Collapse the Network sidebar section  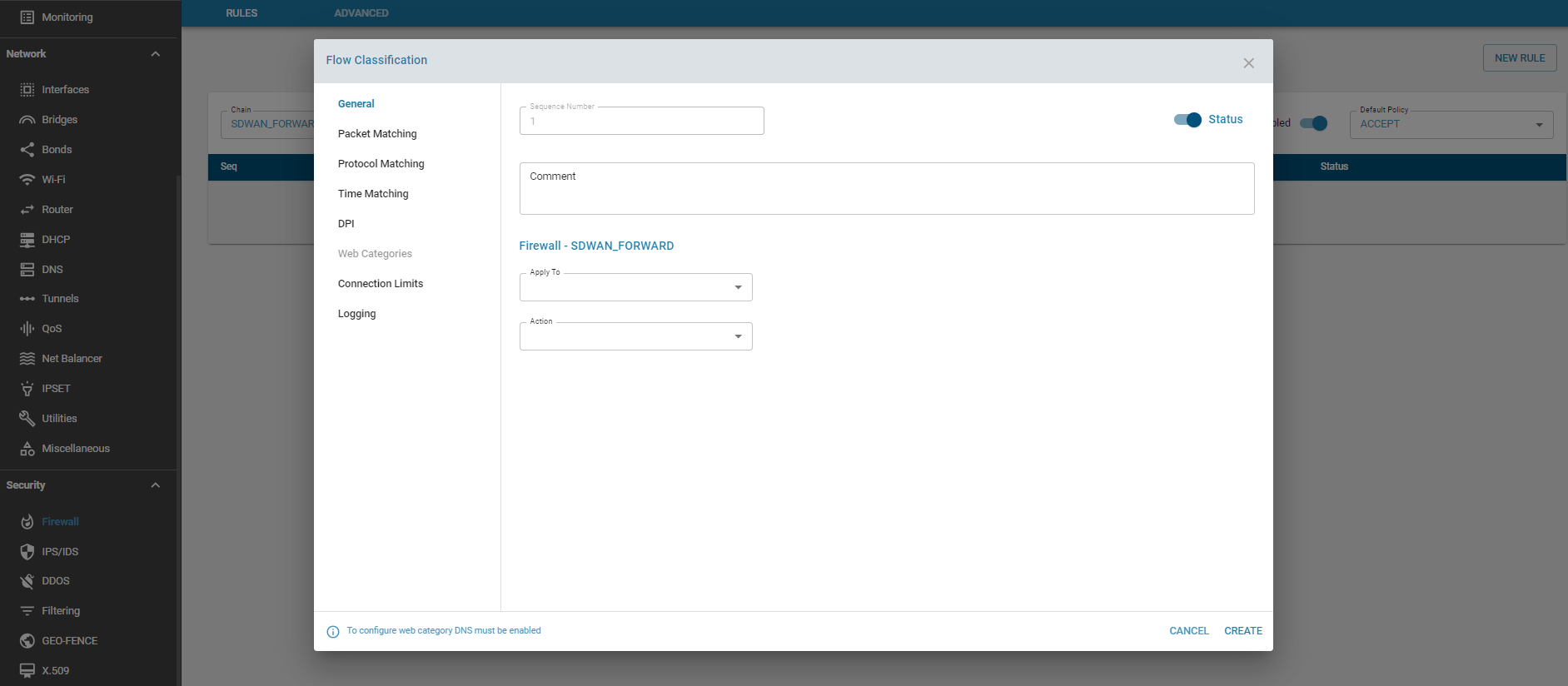point(155,54)
